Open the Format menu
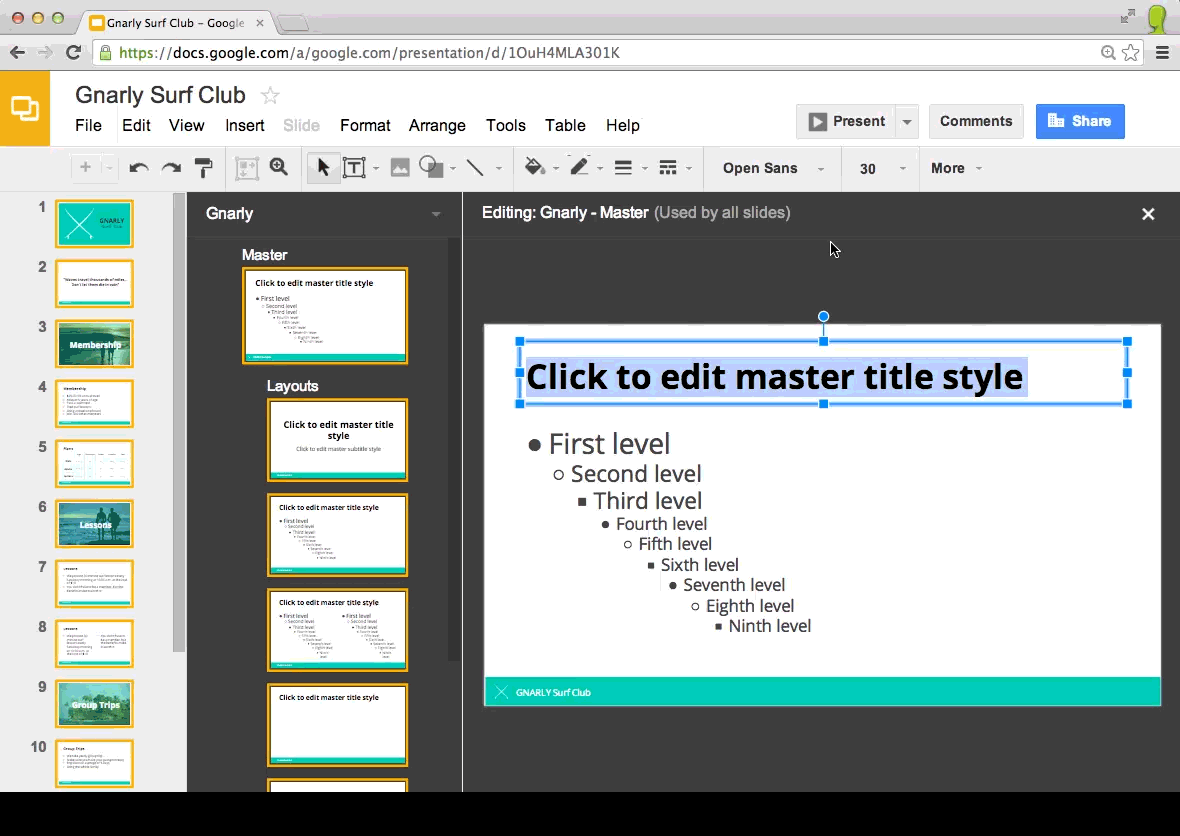 [x=365, y=125]
